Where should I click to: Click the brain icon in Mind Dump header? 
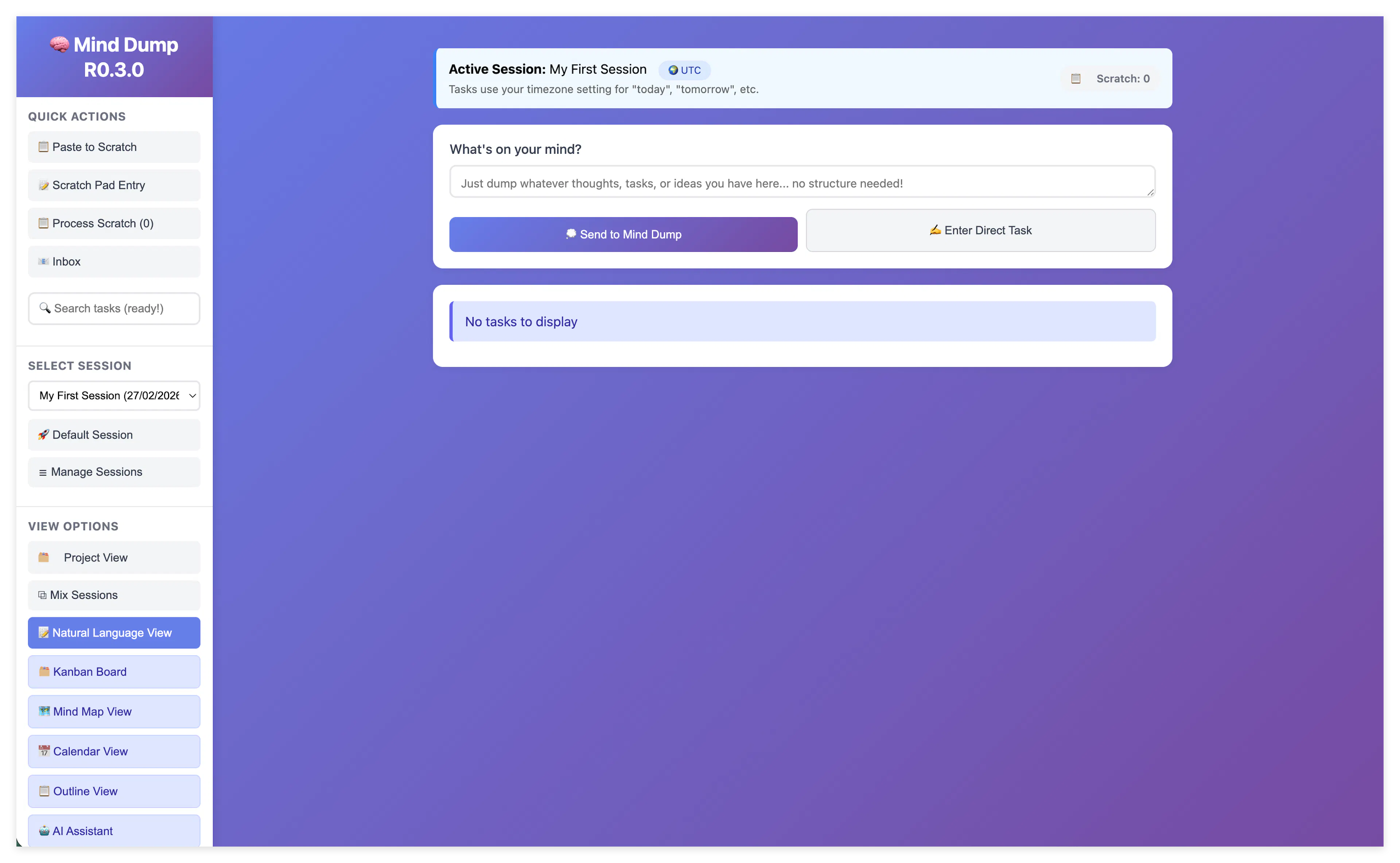59,44
